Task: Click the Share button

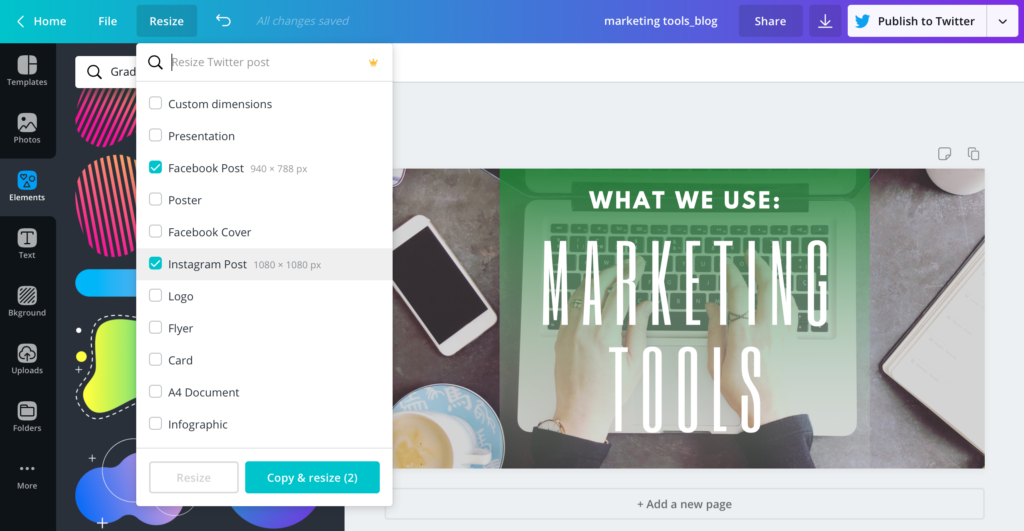Action: pos(770,21)
